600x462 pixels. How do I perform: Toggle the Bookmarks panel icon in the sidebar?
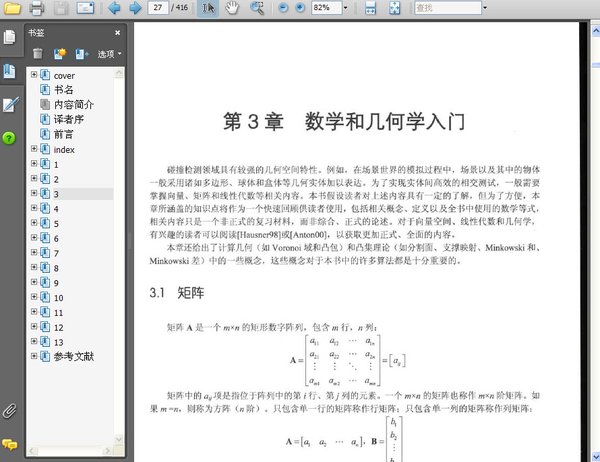(9, 72)
